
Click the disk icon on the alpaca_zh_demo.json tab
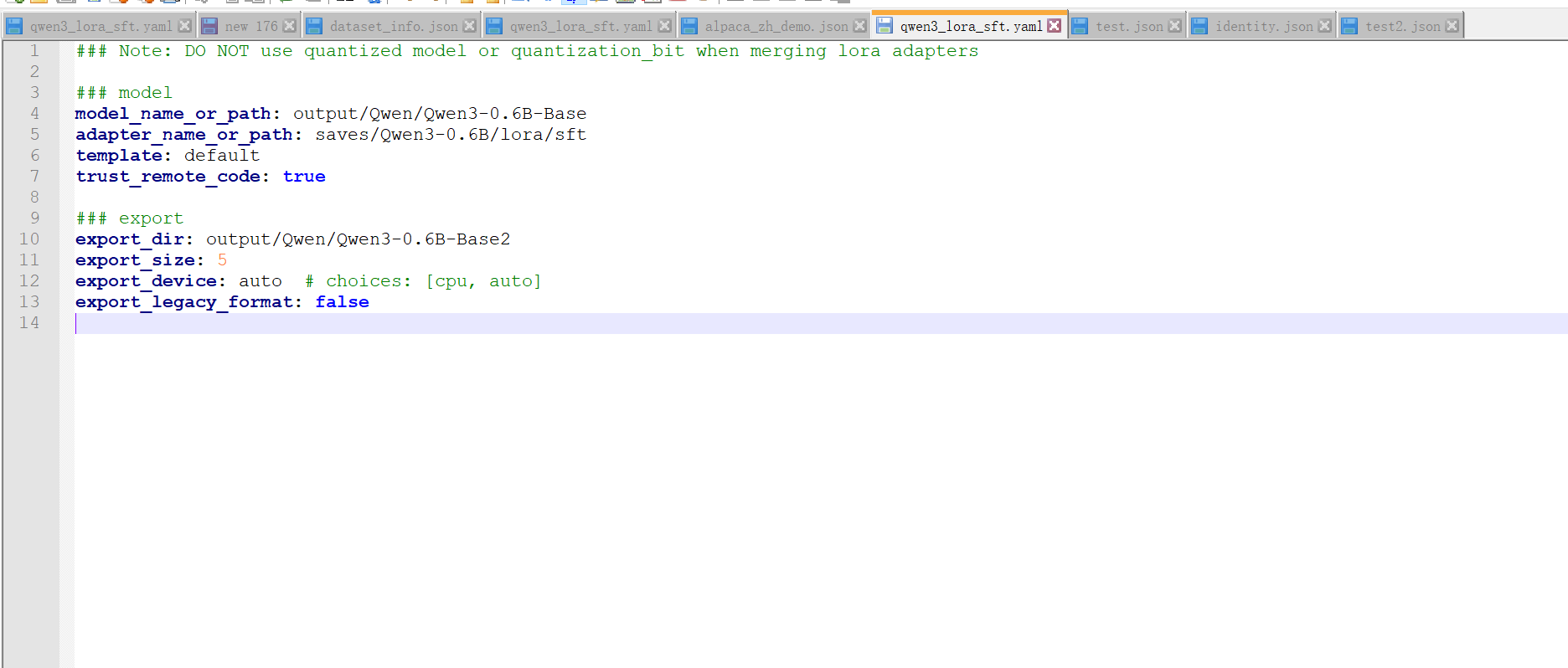pyautogui.click(x=689, y=26)
